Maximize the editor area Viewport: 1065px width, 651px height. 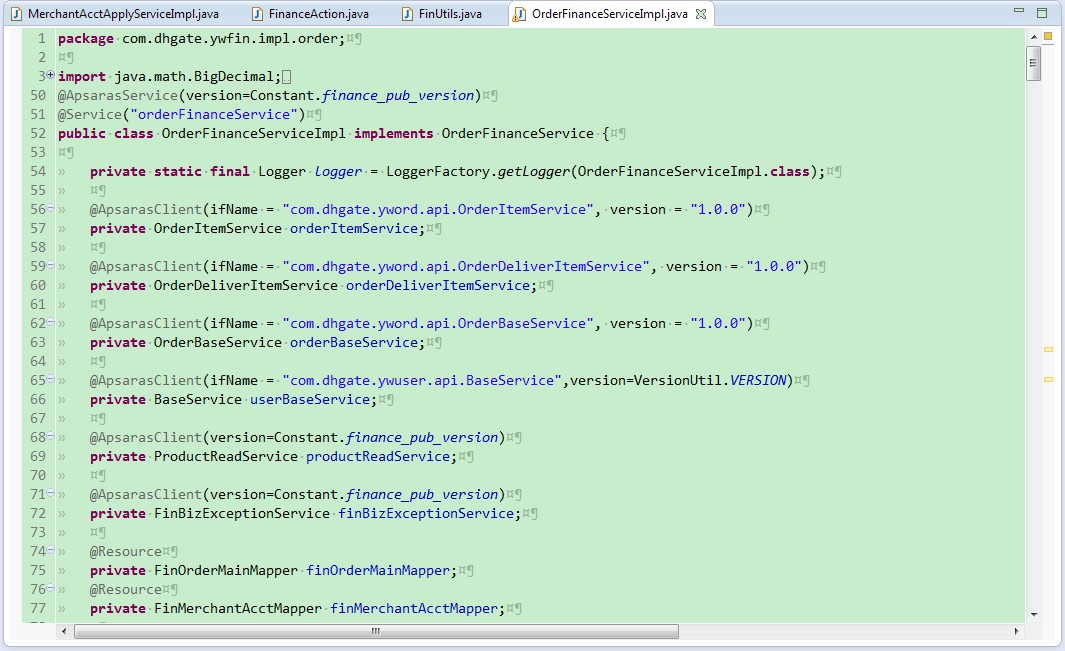[x=1042, y=12]
